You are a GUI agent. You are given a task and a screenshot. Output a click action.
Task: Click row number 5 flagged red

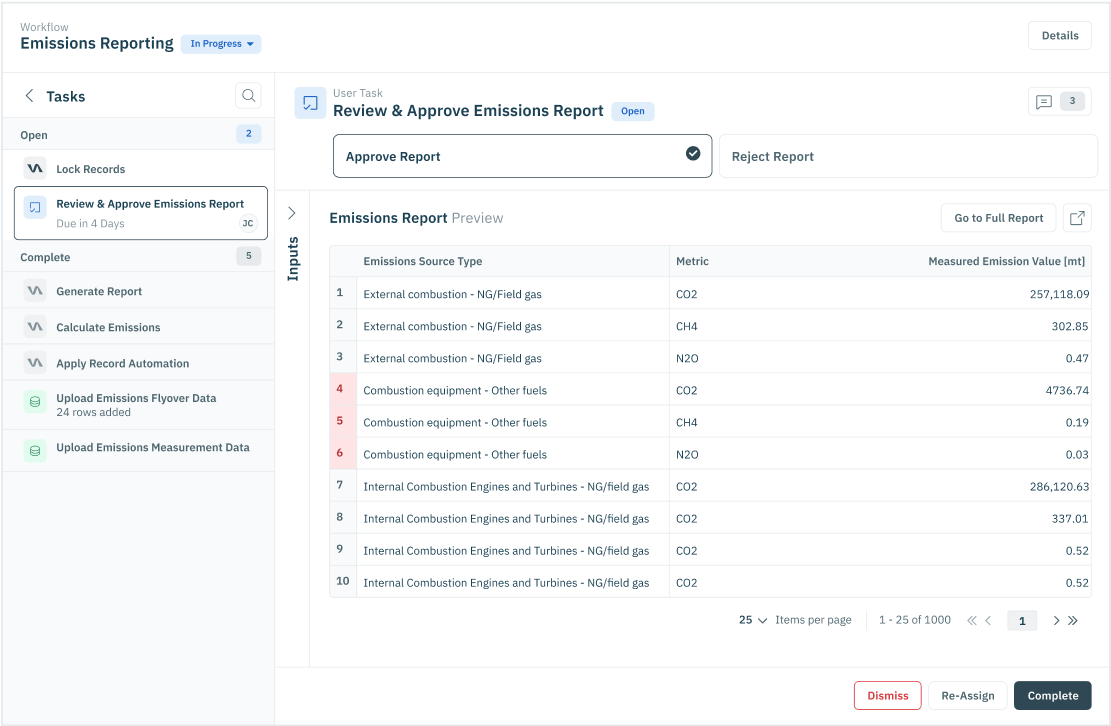tap(343, 421)
